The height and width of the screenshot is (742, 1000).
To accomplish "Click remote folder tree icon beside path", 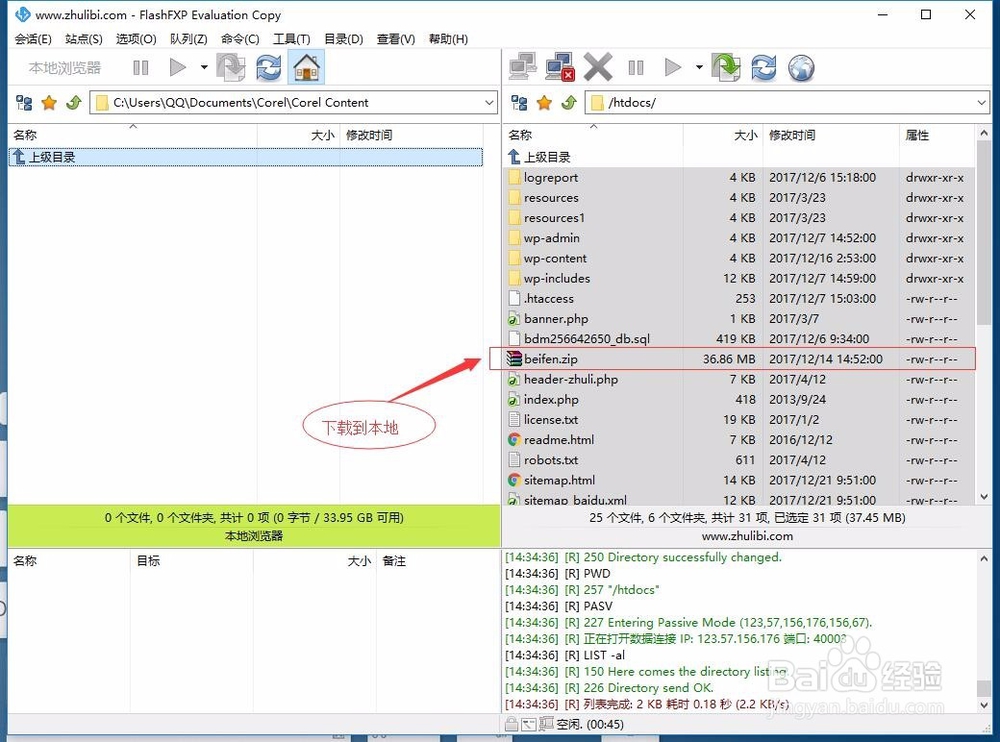I will tap(519, 102).
